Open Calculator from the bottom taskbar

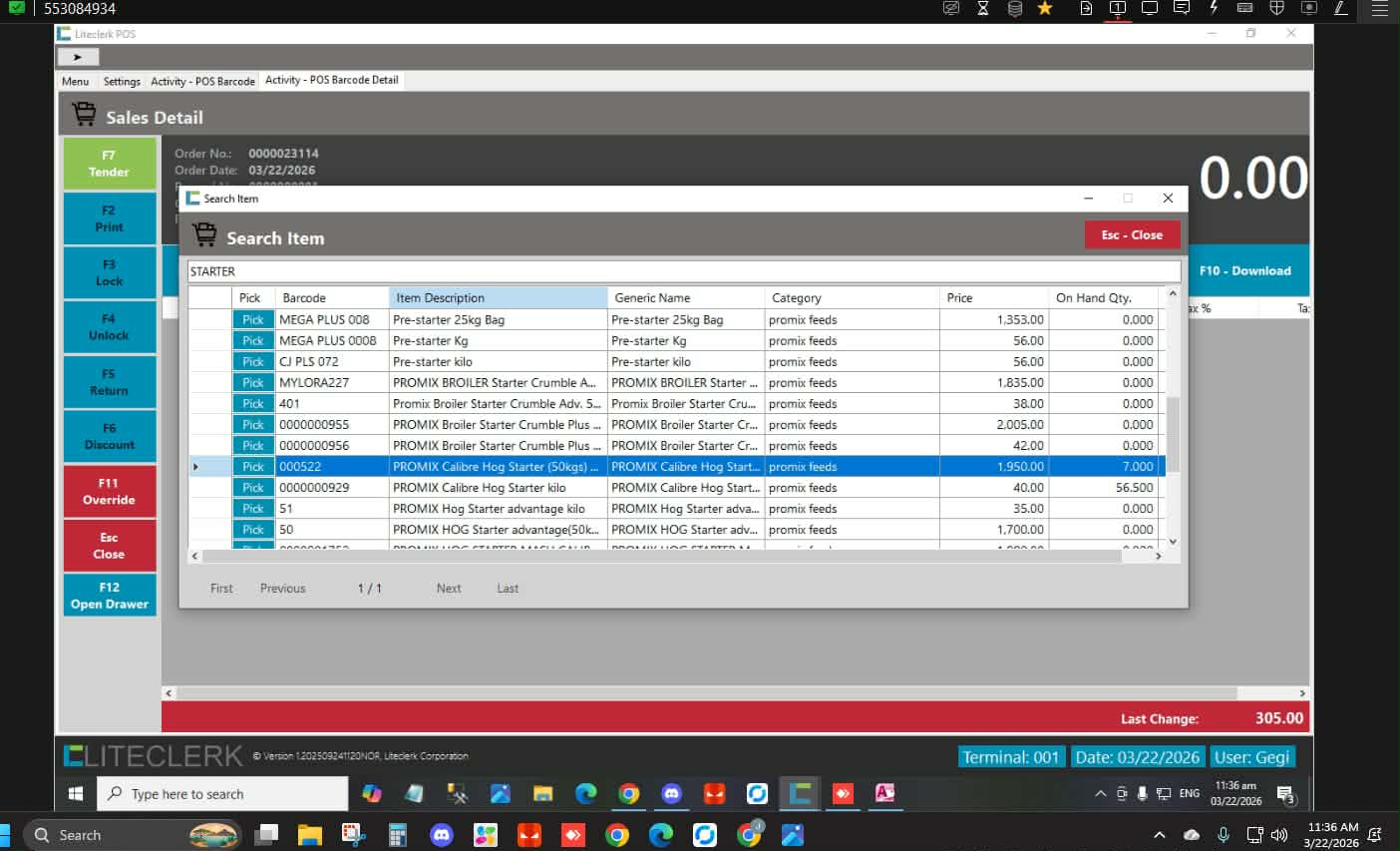coord(398,835)
